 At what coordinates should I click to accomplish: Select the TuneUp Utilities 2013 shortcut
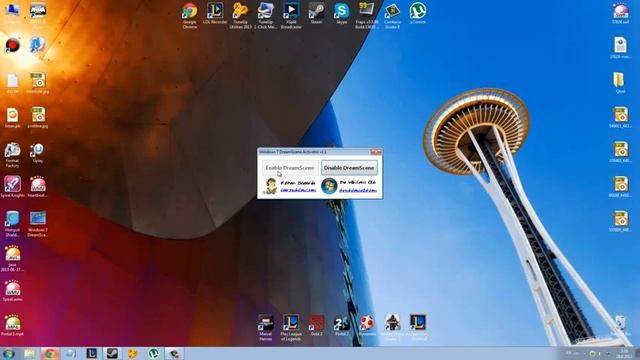pos(240,16)
